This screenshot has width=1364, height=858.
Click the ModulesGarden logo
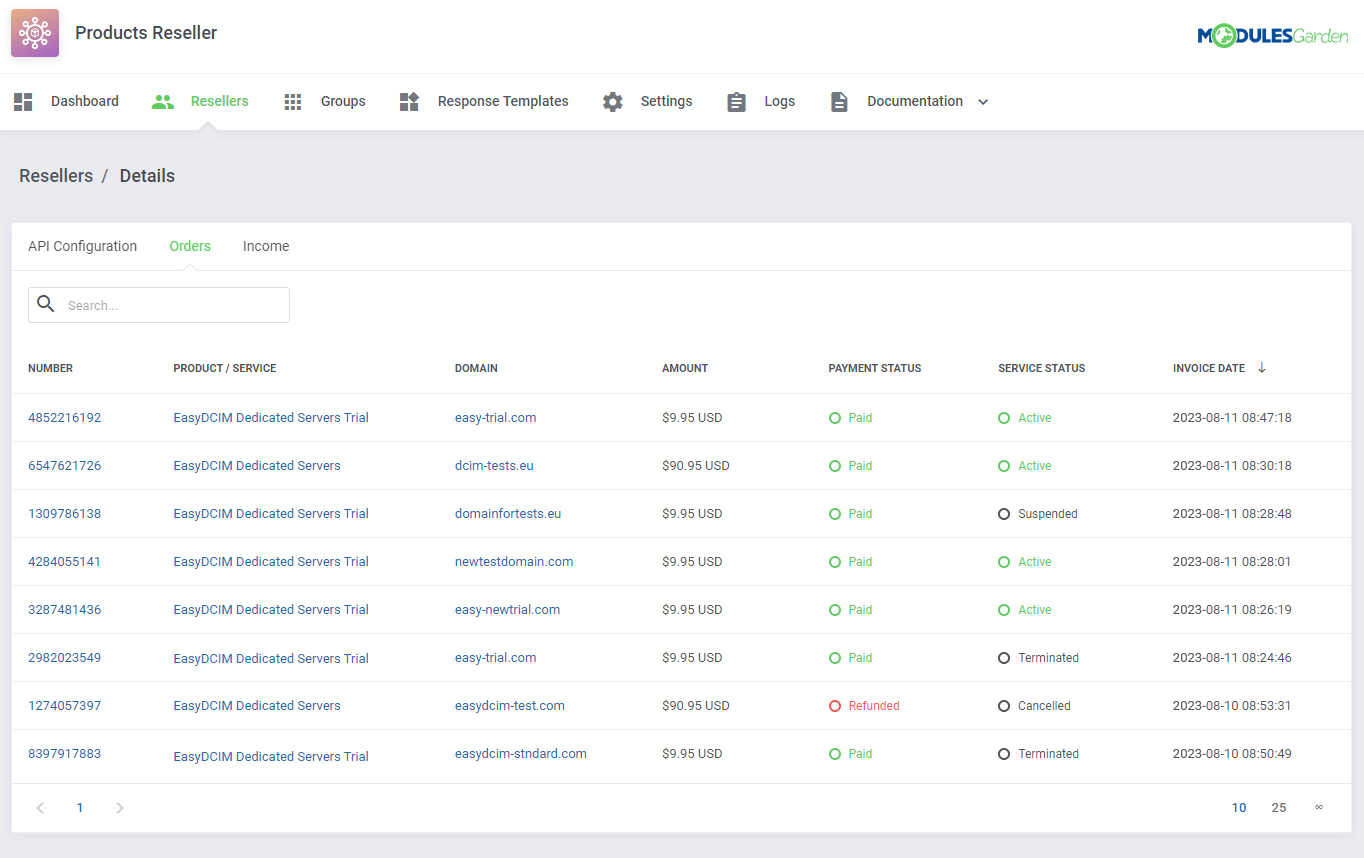pyautogui.click(x=1273, y=36)
